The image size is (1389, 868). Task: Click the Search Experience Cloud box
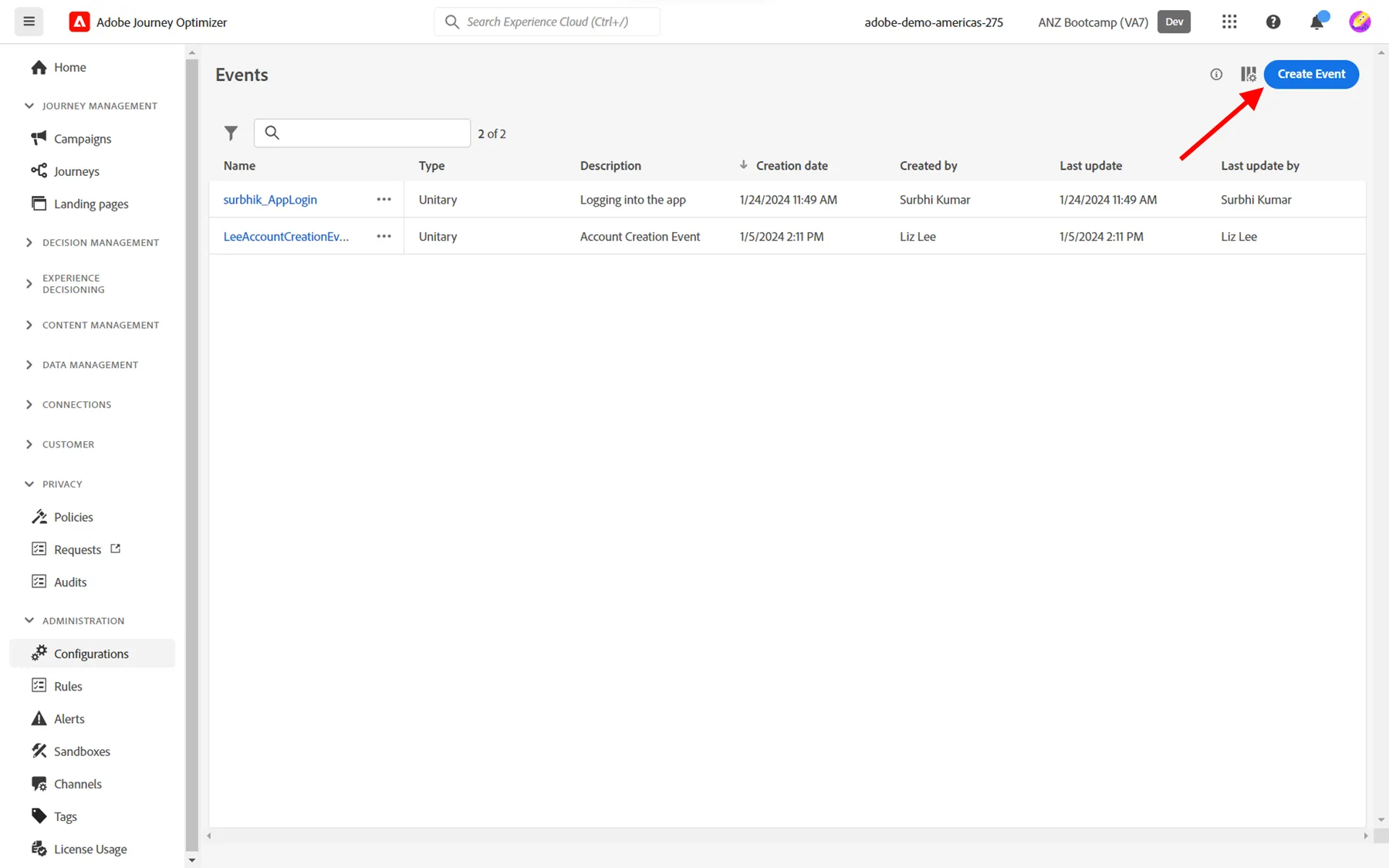[547, 22]
